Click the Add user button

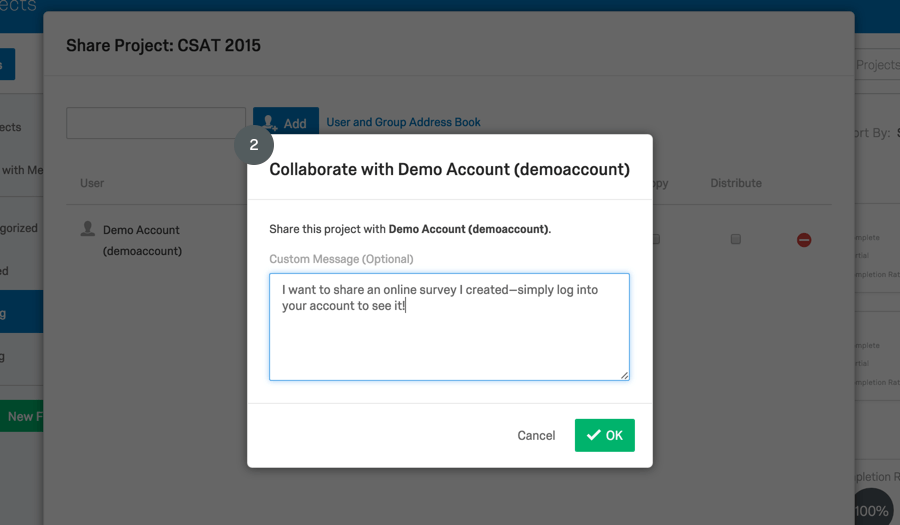point(286,121)
